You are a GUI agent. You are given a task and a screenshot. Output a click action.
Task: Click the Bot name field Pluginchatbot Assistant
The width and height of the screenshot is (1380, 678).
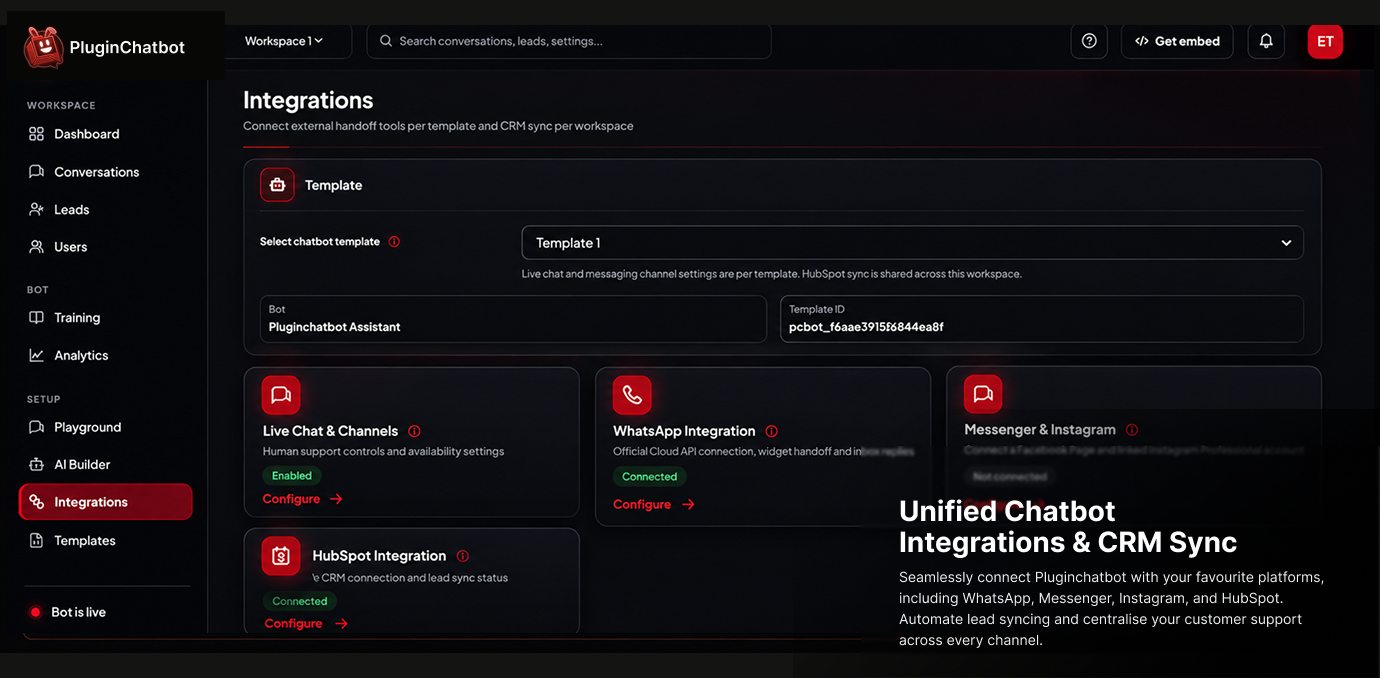tap(513, 319)
